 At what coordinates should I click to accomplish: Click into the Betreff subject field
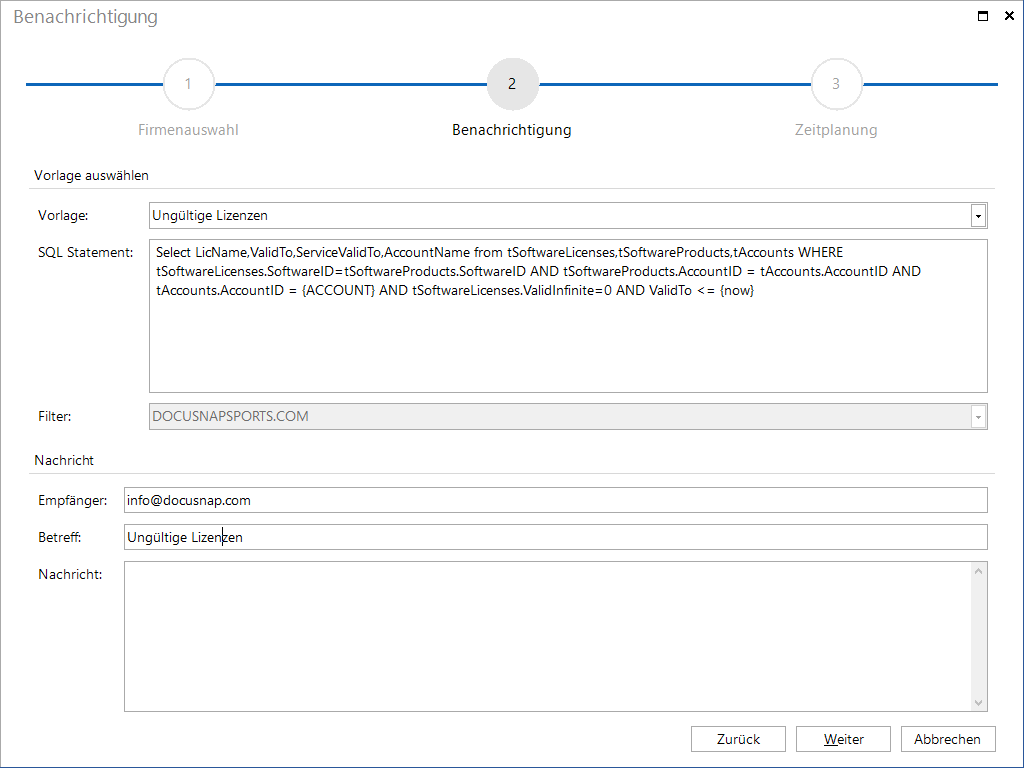pyautogui.click(x=556, y=537)
